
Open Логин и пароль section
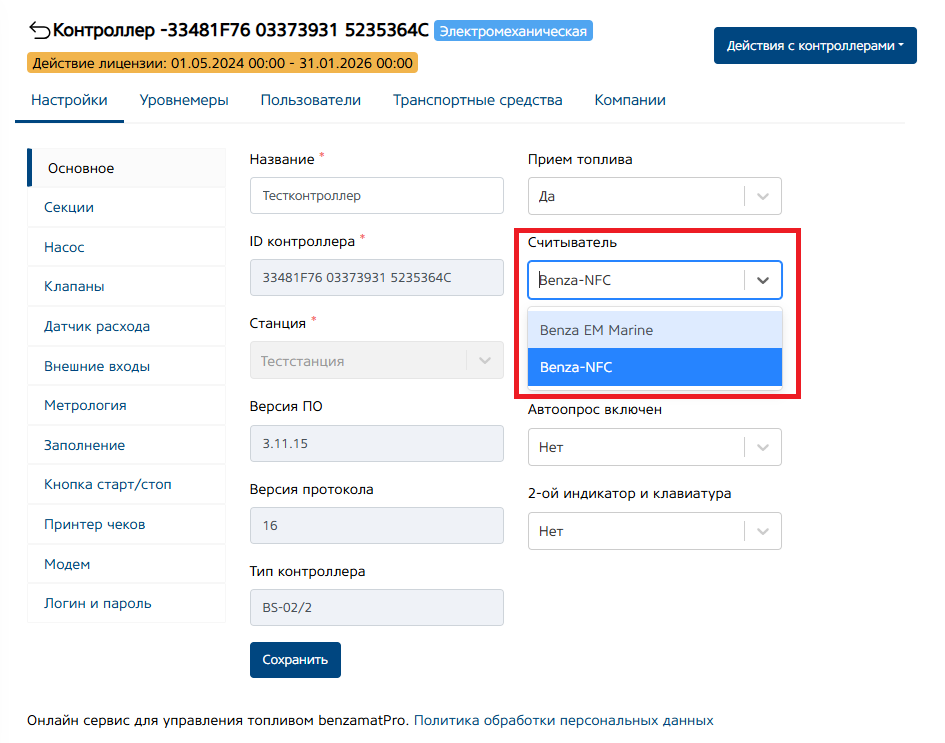(98, 603)
